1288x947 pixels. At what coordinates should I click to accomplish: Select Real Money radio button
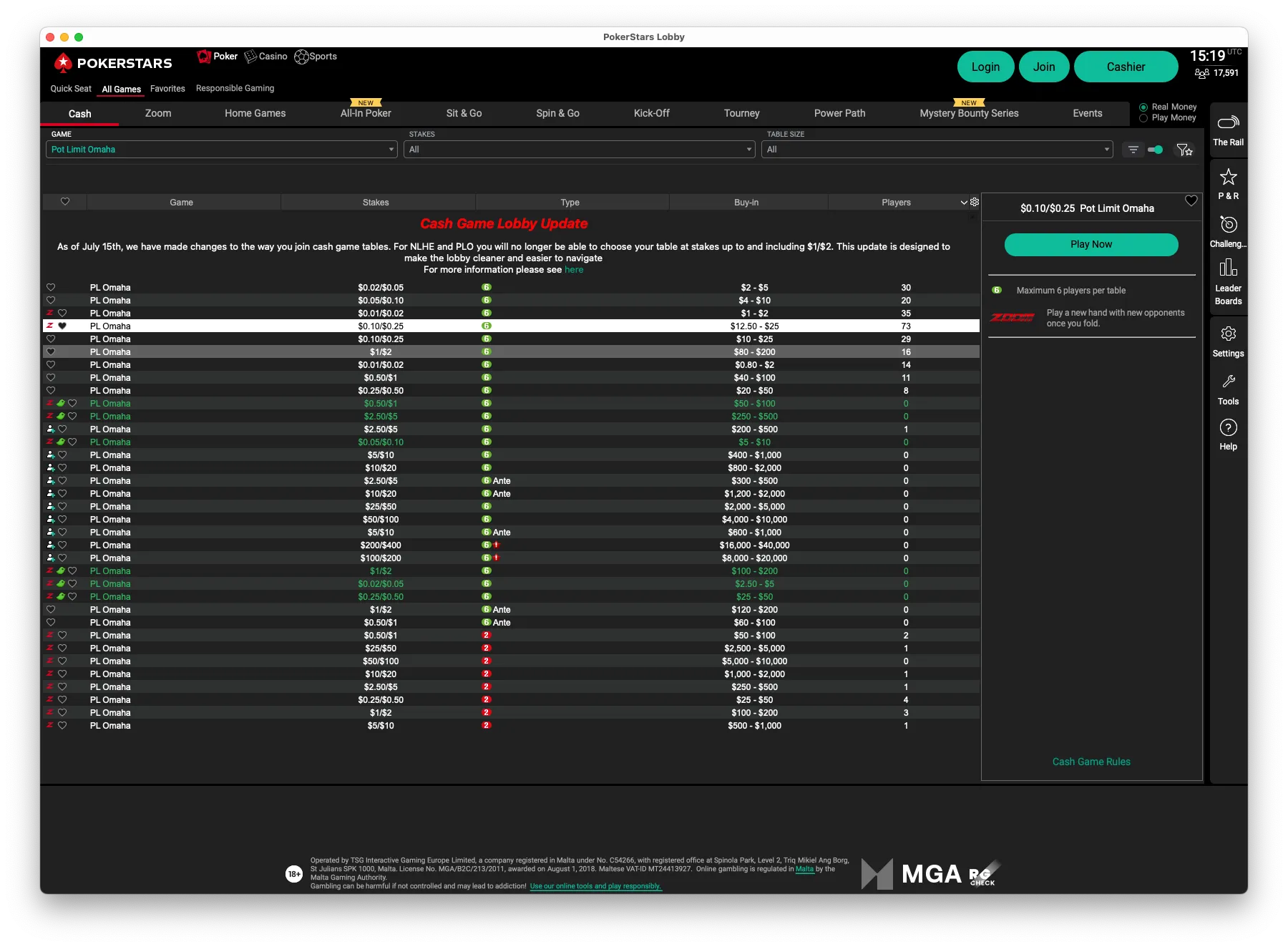1143,107
